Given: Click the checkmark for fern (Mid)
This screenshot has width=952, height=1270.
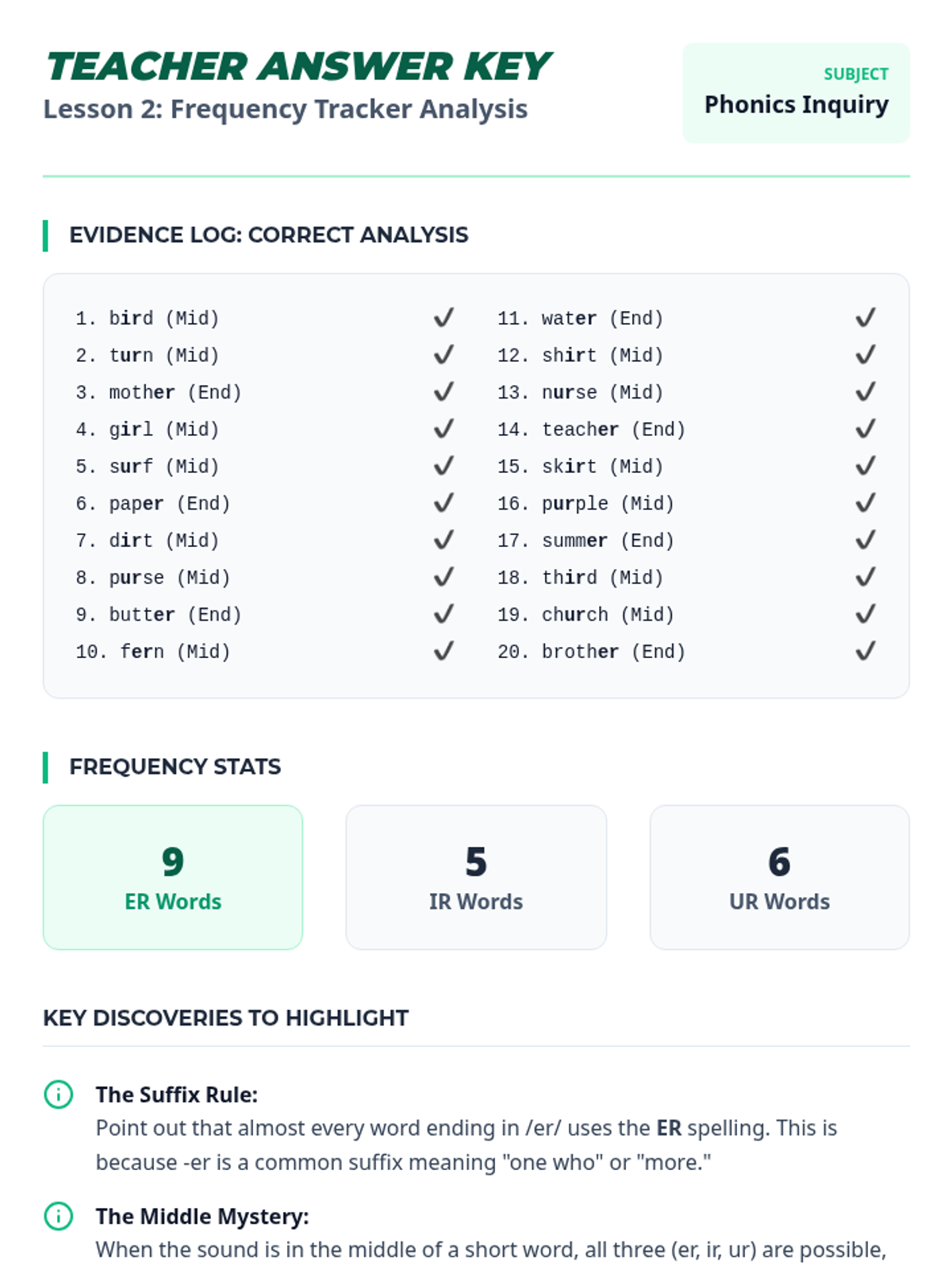Looking at the screenshot, I should pyautogui.click(x=443, y=652).
